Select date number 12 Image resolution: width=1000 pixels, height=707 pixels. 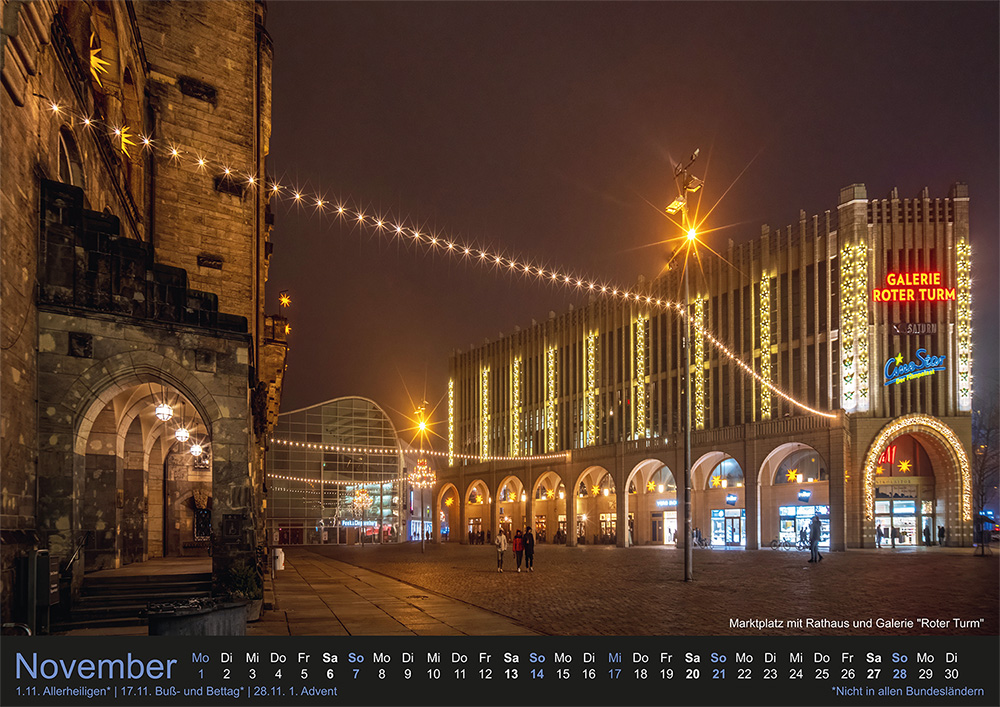click(x=485, y=674)
